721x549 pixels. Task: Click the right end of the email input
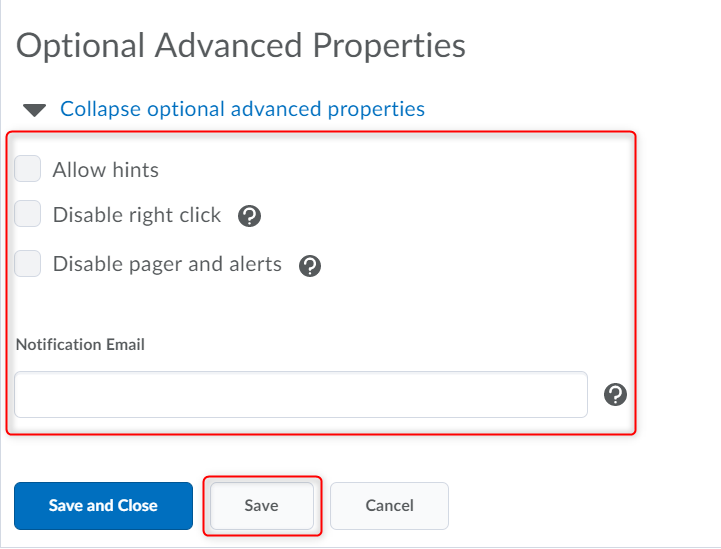point(570,395)
